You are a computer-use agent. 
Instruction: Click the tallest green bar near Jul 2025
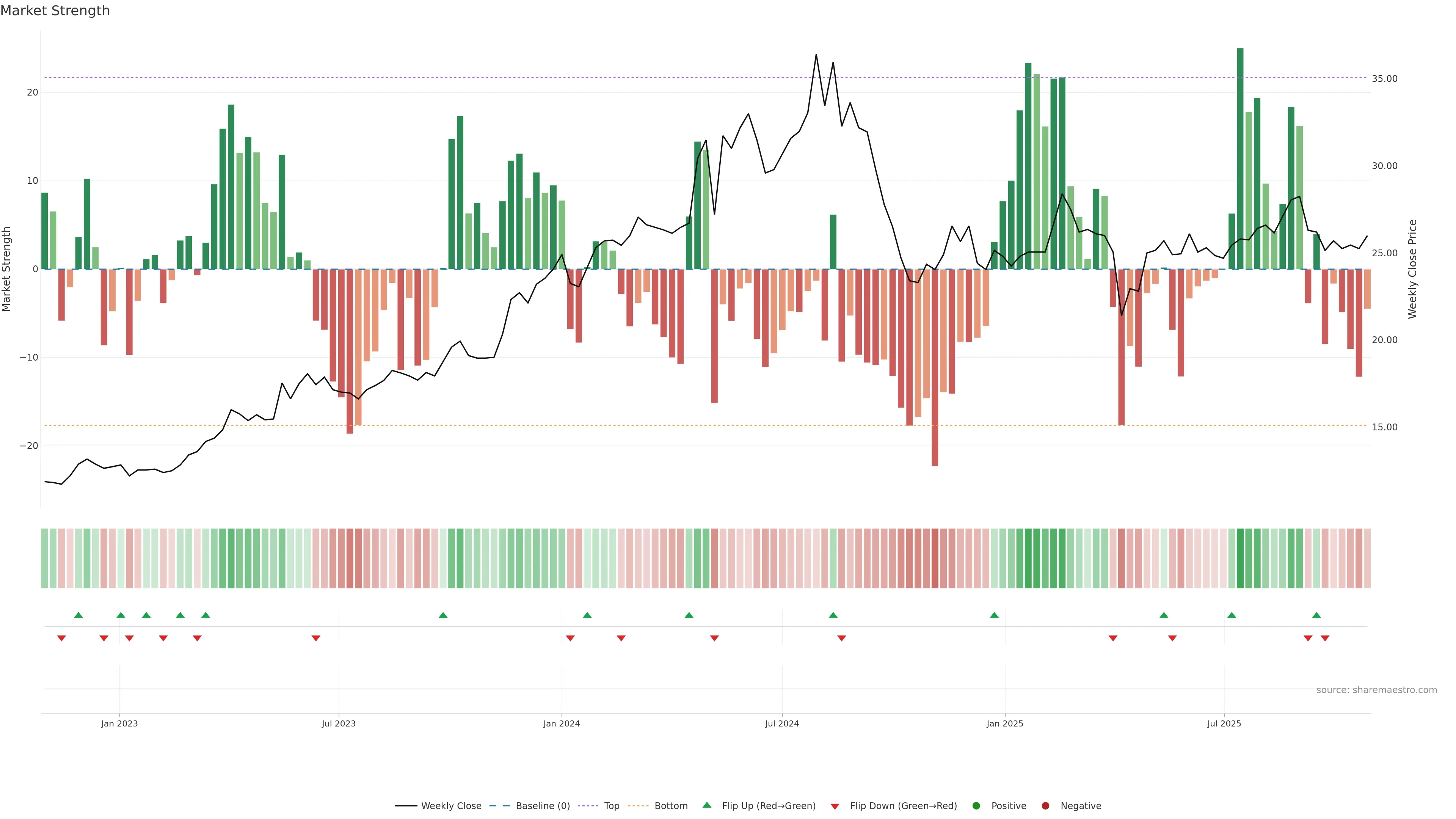[x=1240, y=158]
